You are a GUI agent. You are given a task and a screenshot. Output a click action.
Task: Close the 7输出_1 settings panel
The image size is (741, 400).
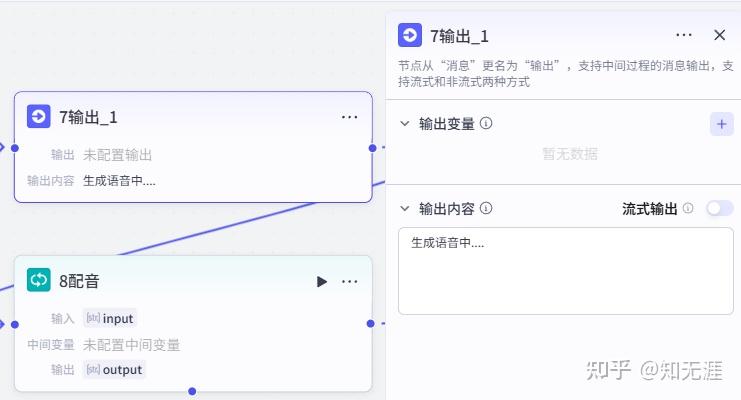tap(719, 35)
